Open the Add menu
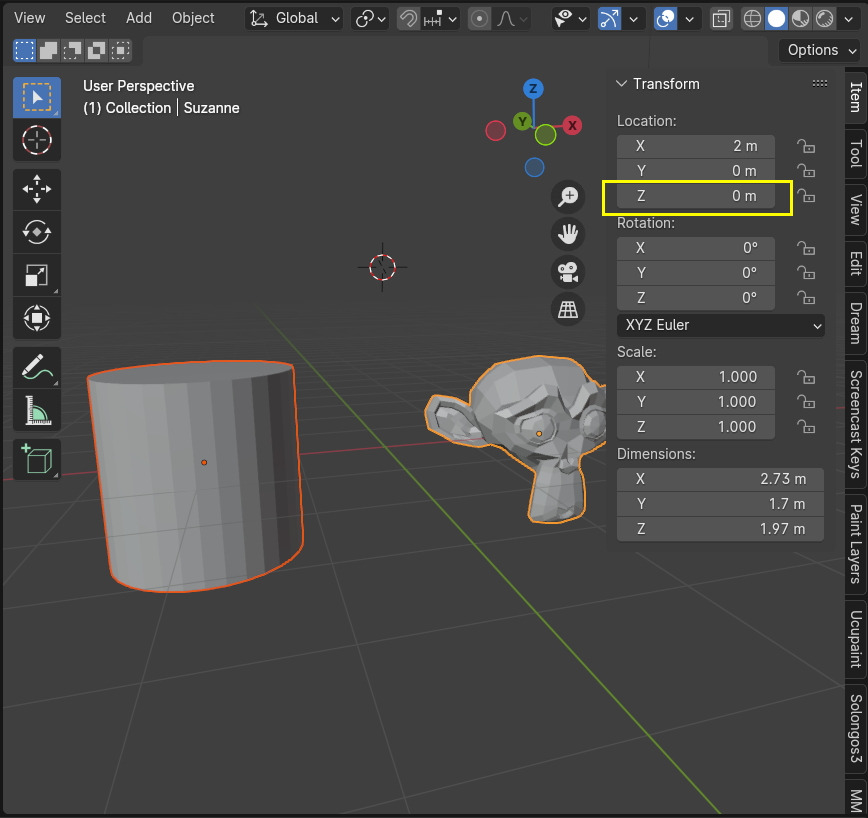Screen dimensions: 868x818 (x=138, y=18)
